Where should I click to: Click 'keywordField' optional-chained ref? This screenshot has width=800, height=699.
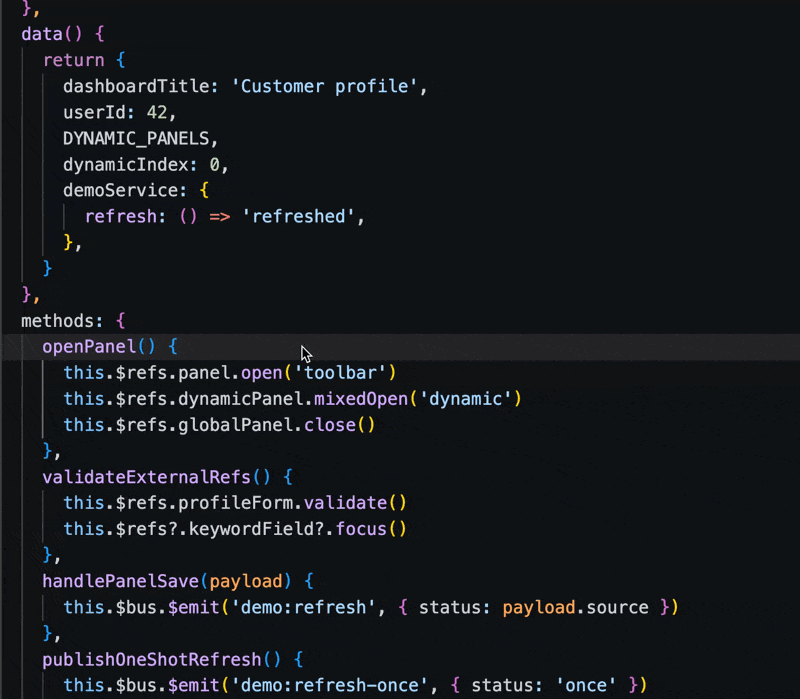pos(252,529)
